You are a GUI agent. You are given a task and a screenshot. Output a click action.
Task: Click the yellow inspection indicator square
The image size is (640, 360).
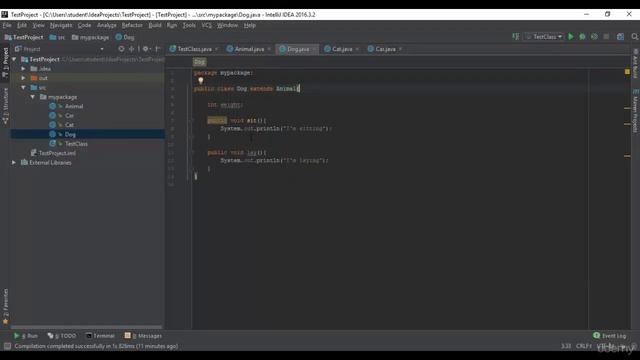[x=627, y=72]
